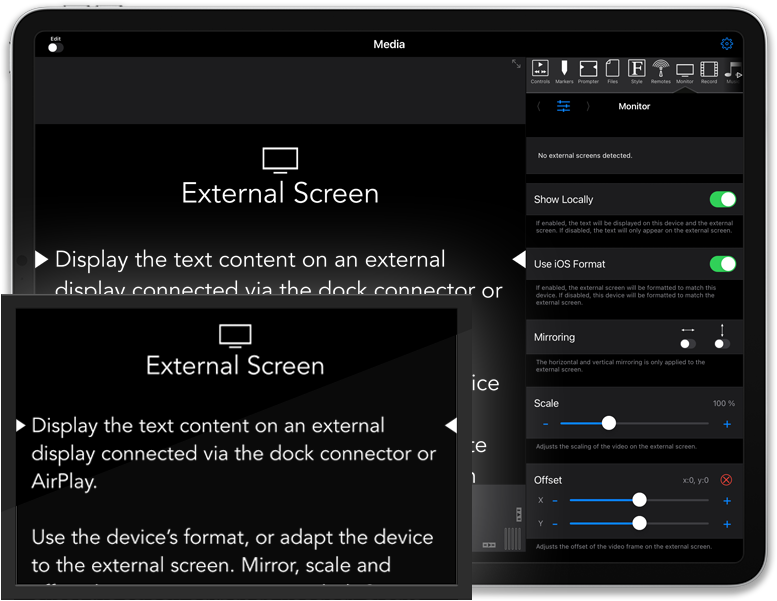The height and width of the screenshot is (601, 777).
Task: Toggle horizontal Mirroring switch
Action: 688,343
